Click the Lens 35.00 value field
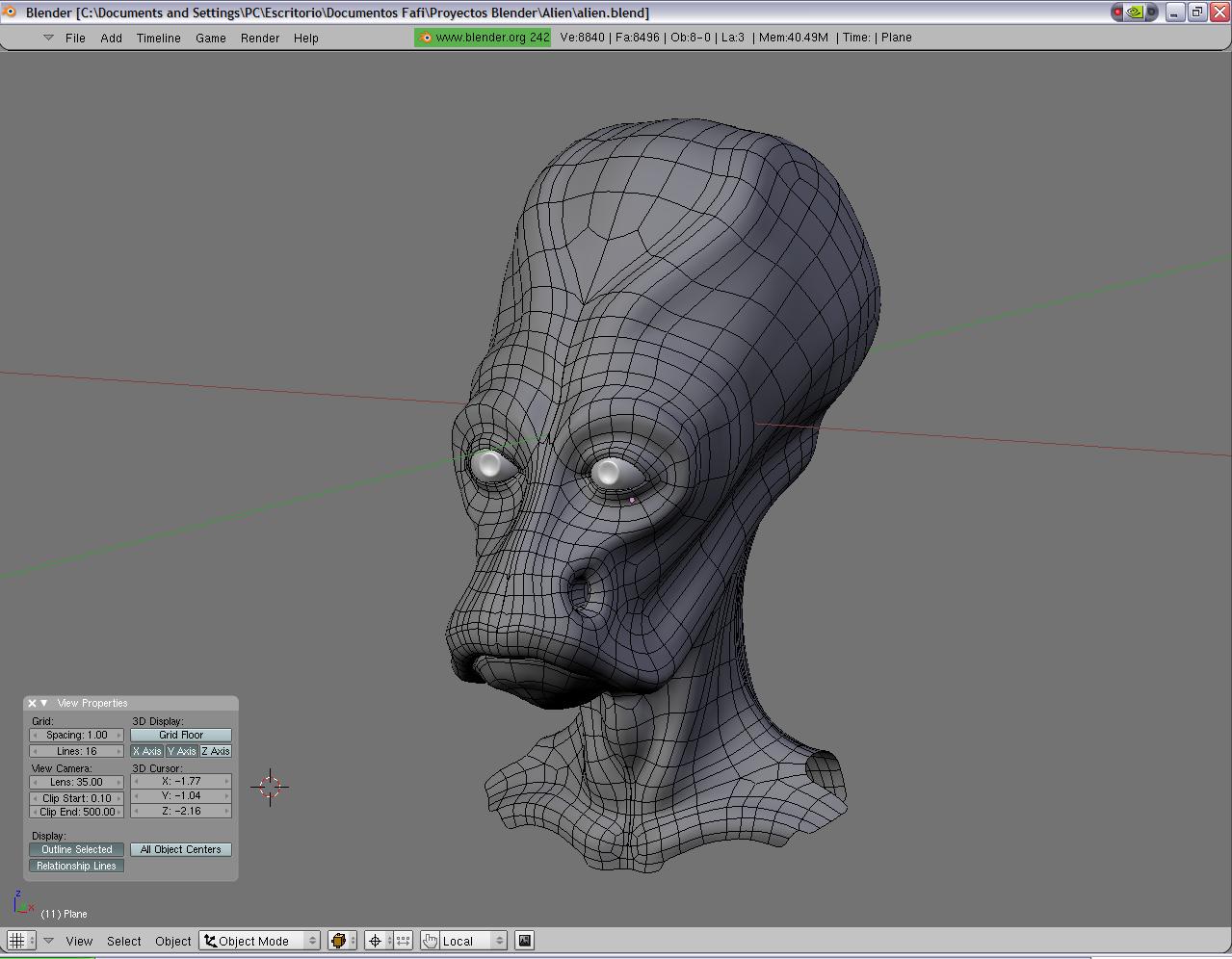Screen dimensions: 1232x959 click(77, 782)
